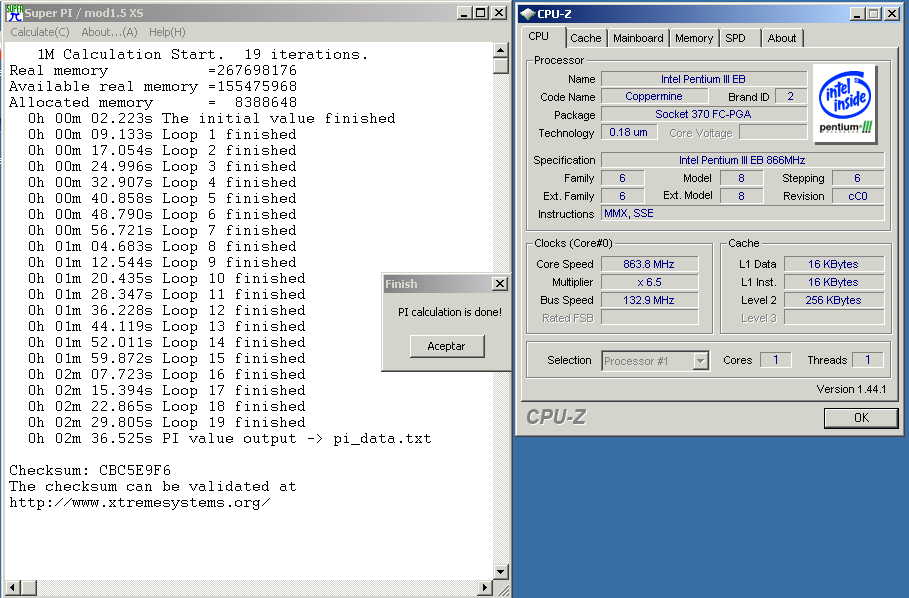Switch to the Mainboard tab in CPU-Z
The image size is (909, 598).
pos(638,38)
